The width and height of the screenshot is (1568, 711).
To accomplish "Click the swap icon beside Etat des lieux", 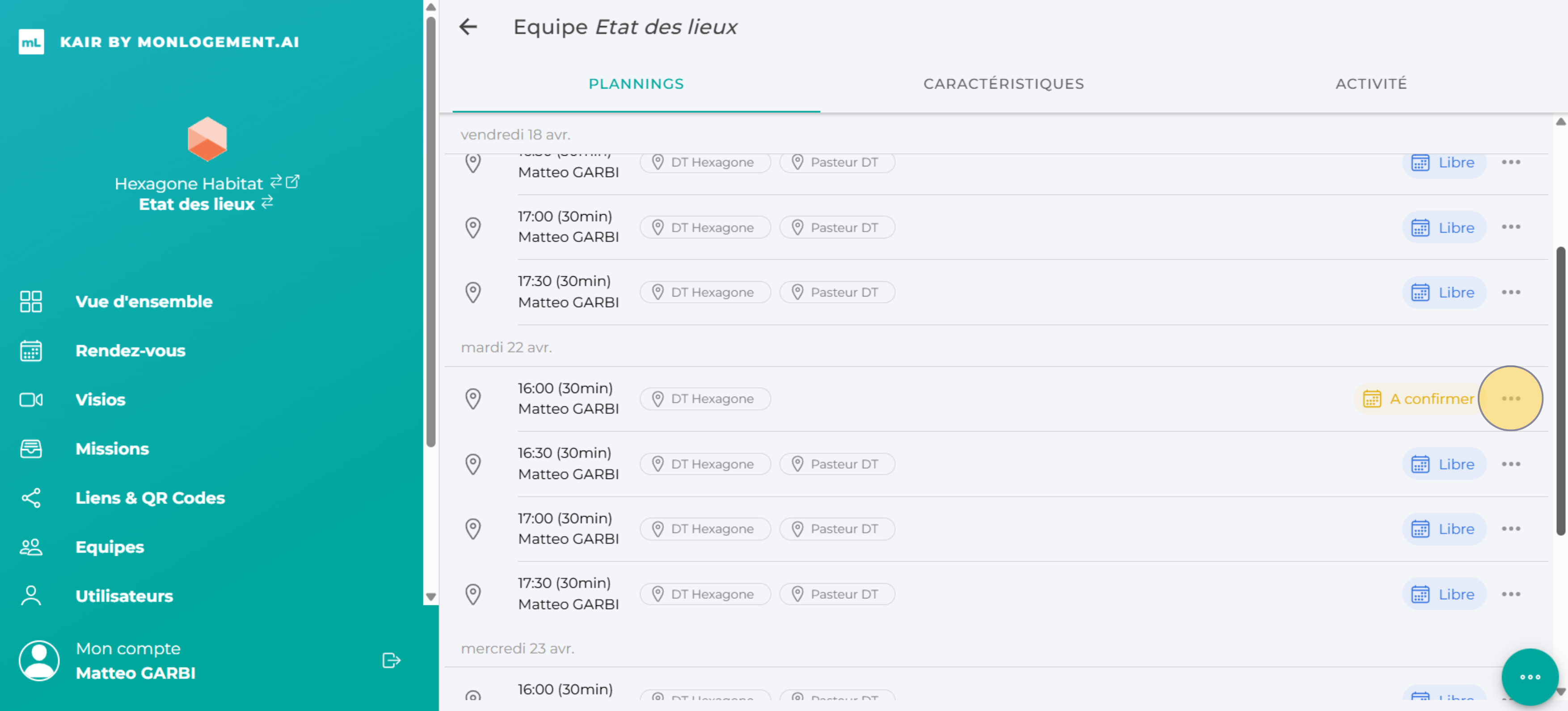I will click(x=267, y=203).
